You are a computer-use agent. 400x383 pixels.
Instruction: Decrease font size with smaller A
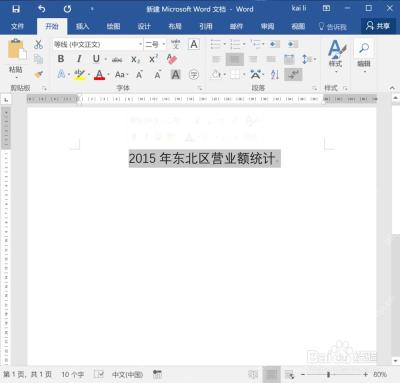(158, 74)
